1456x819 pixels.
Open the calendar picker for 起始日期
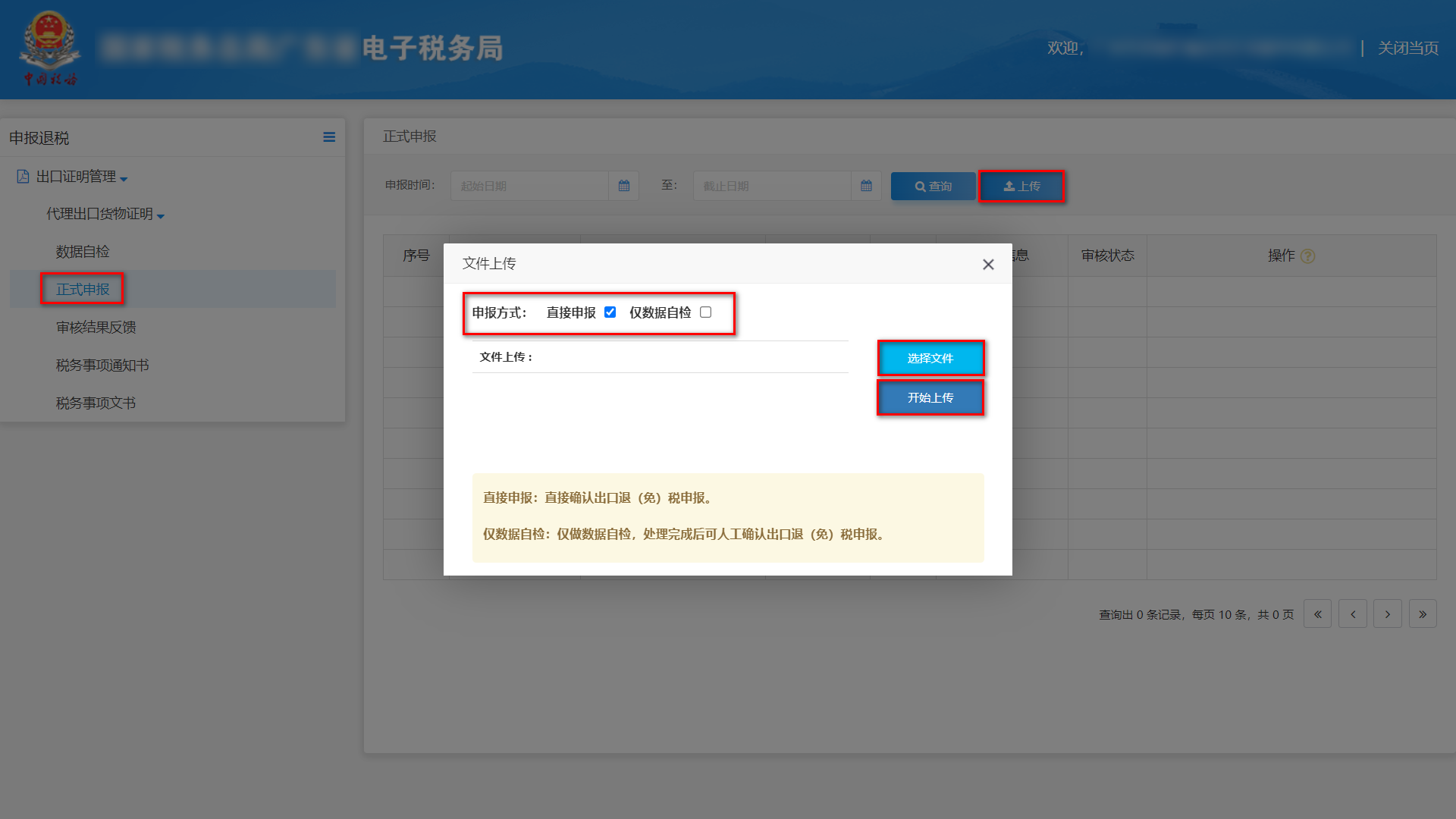coord(623,186)
